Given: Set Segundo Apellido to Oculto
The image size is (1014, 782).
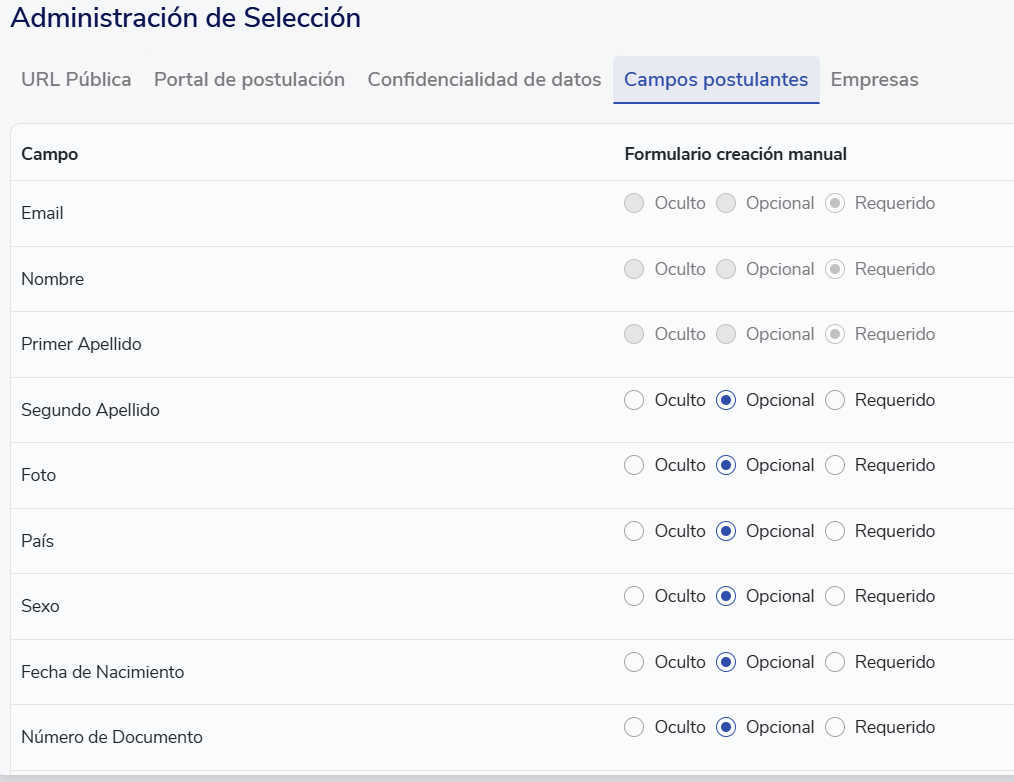Looking at the screenshot, I should click(x=634, y=400).
